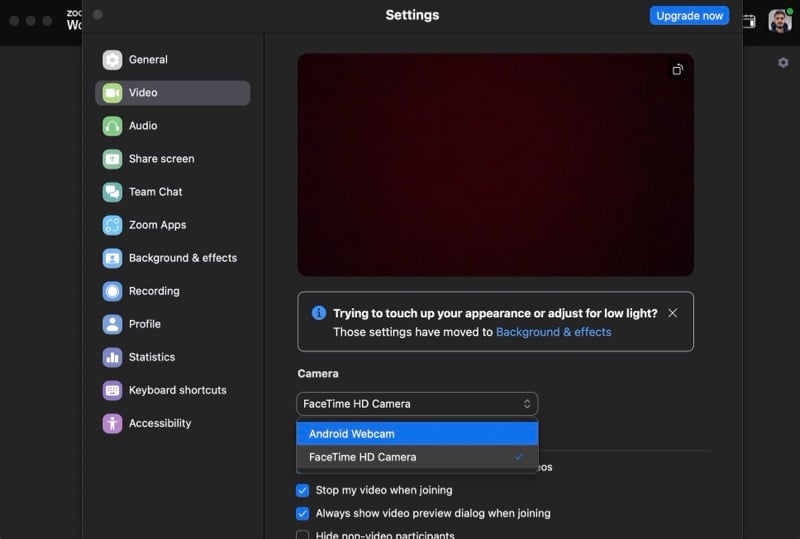Open the Profile person sidebar icon

(x=112, y=324)
